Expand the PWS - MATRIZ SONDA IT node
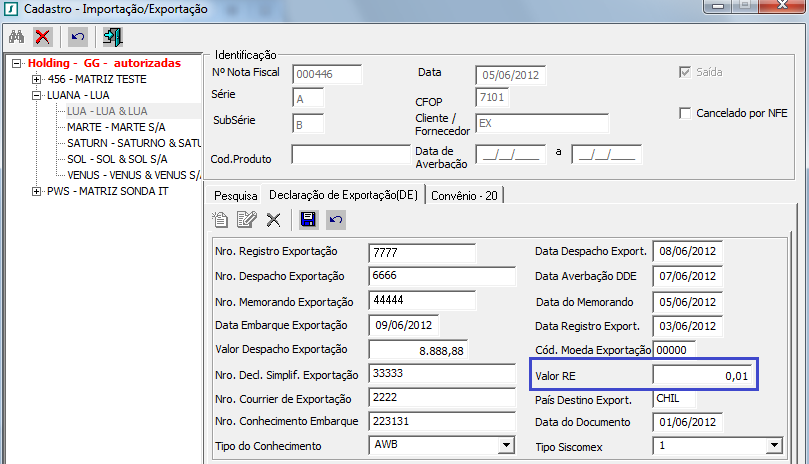The height and width of the screenshot is (464, 809). 37,191
